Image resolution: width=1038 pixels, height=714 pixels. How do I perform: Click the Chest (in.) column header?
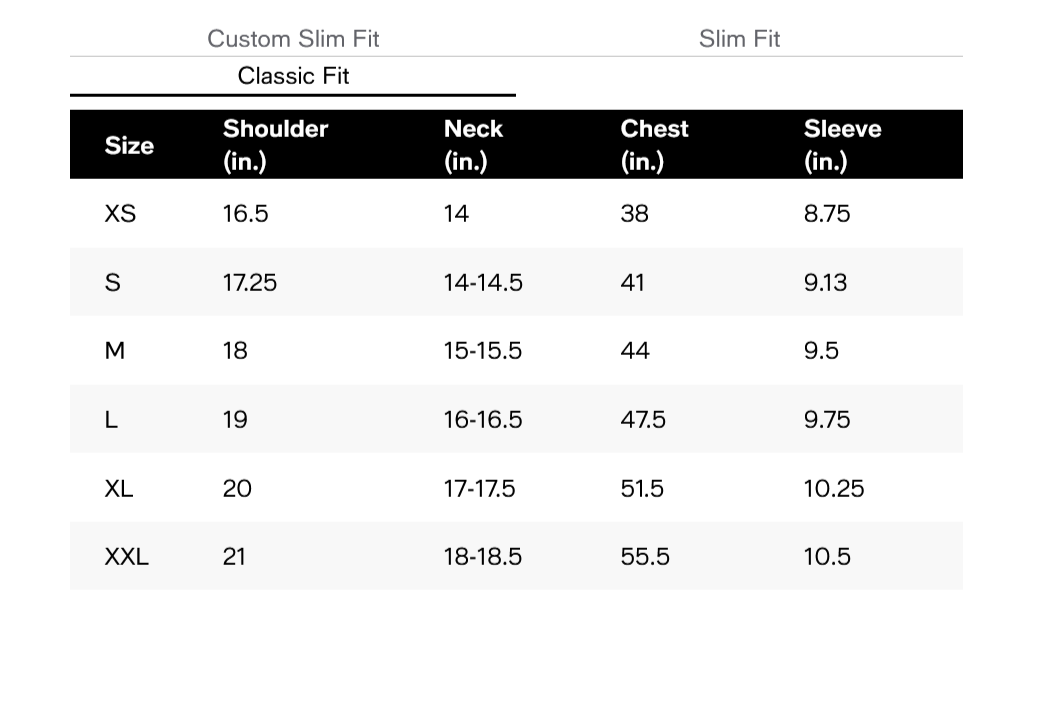click(654, 145)
